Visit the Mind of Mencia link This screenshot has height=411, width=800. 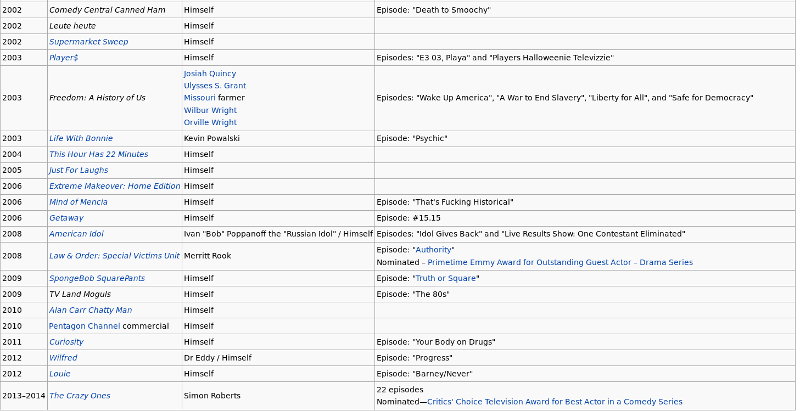click(78, 202)
